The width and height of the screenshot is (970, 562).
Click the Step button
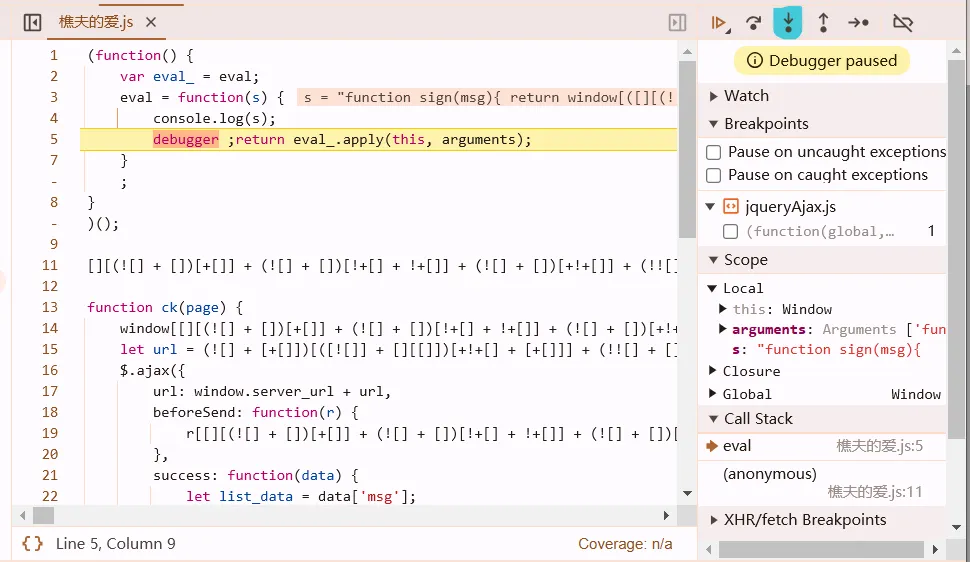pos(859,23)
